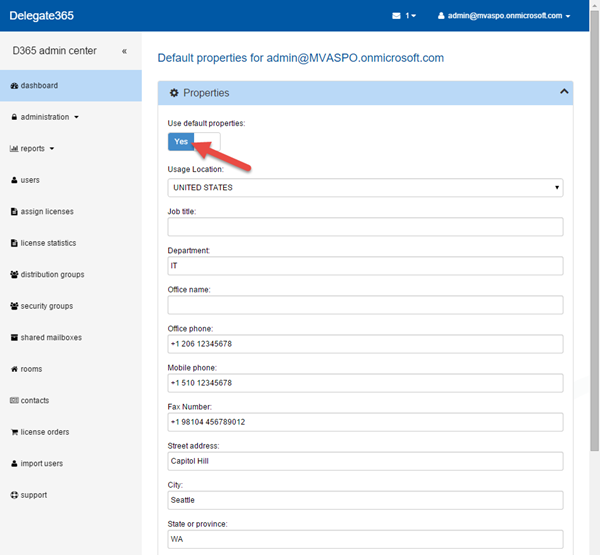Open the dashboard menu item
The image size is (600, 555).
(71, 86)
